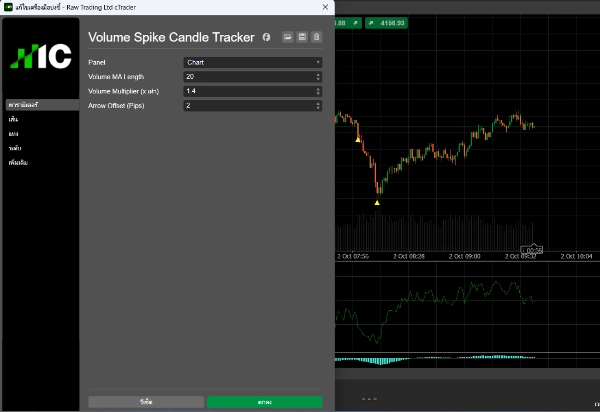Open the Panel dropdown showing Chart
The image size is (600, 412).
253,62
